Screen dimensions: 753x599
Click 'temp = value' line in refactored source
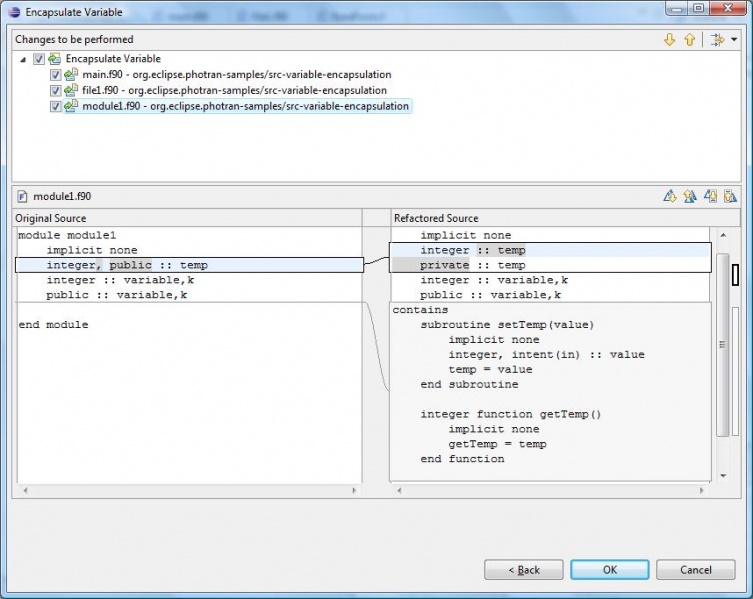point(490,369)
